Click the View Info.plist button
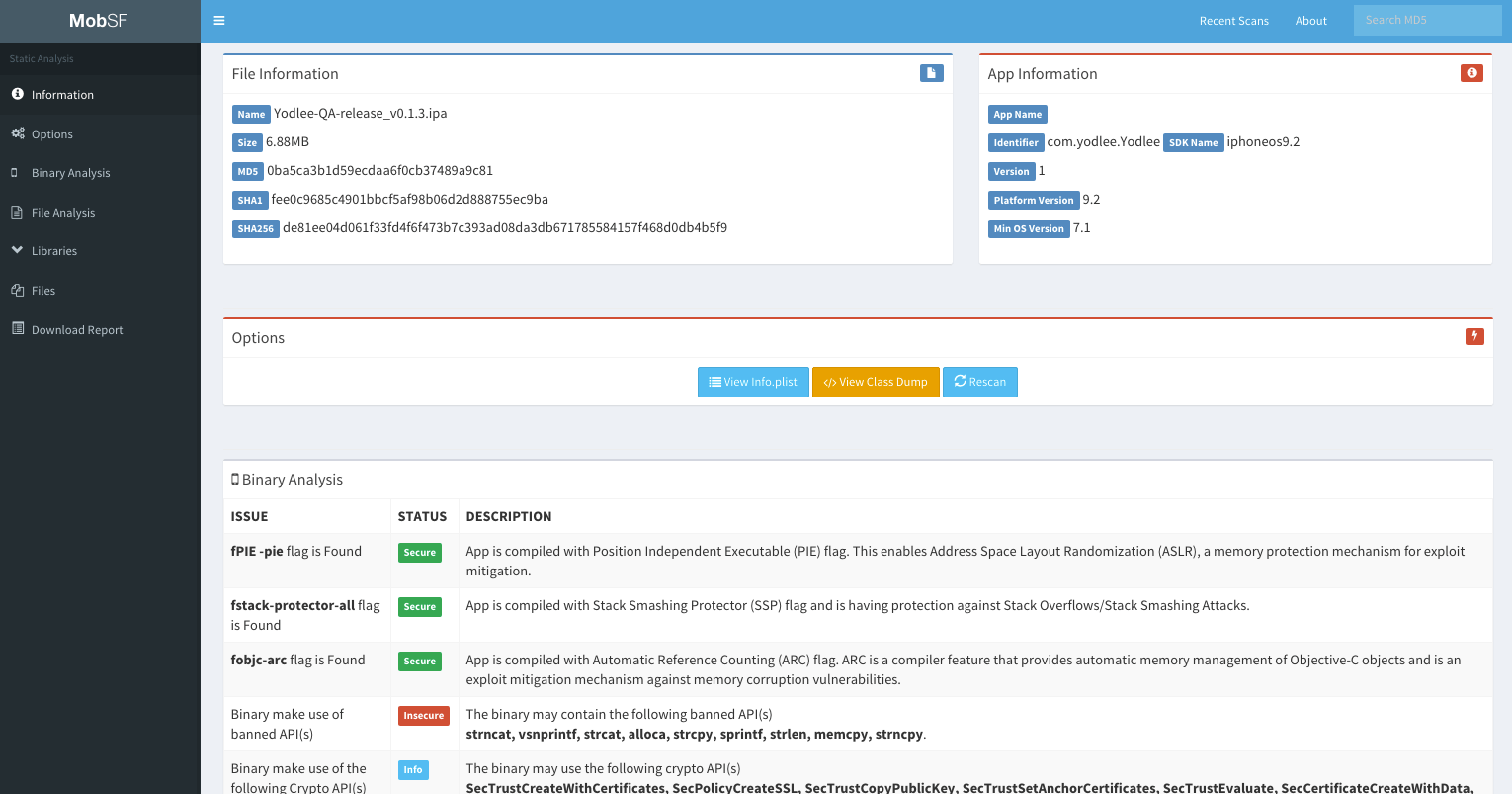Image resolution: width=1512 pixels, height=794 pixels. pos(753,382)
